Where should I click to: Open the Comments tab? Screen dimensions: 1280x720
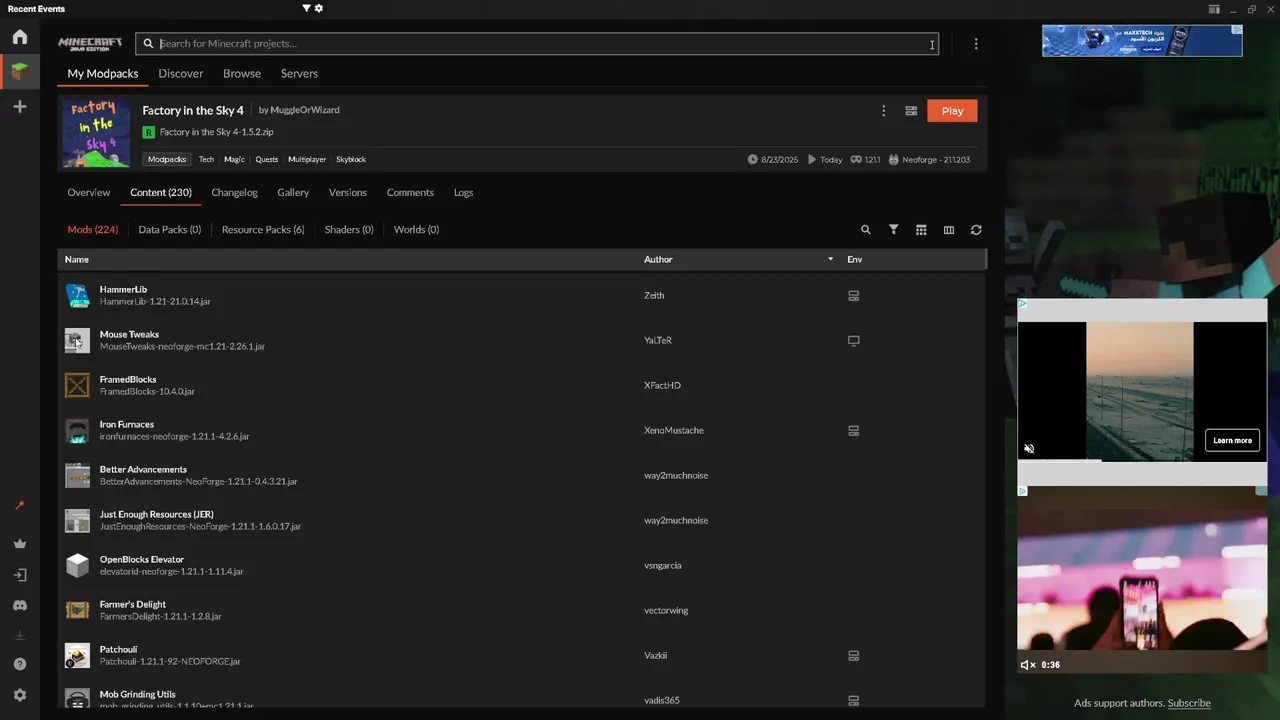[x=410, y=192]
